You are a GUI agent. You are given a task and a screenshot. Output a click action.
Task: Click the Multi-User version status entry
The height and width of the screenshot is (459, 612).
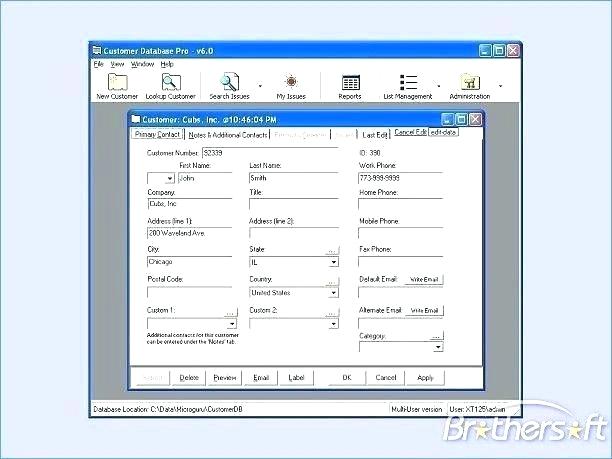tap(416, 409)
